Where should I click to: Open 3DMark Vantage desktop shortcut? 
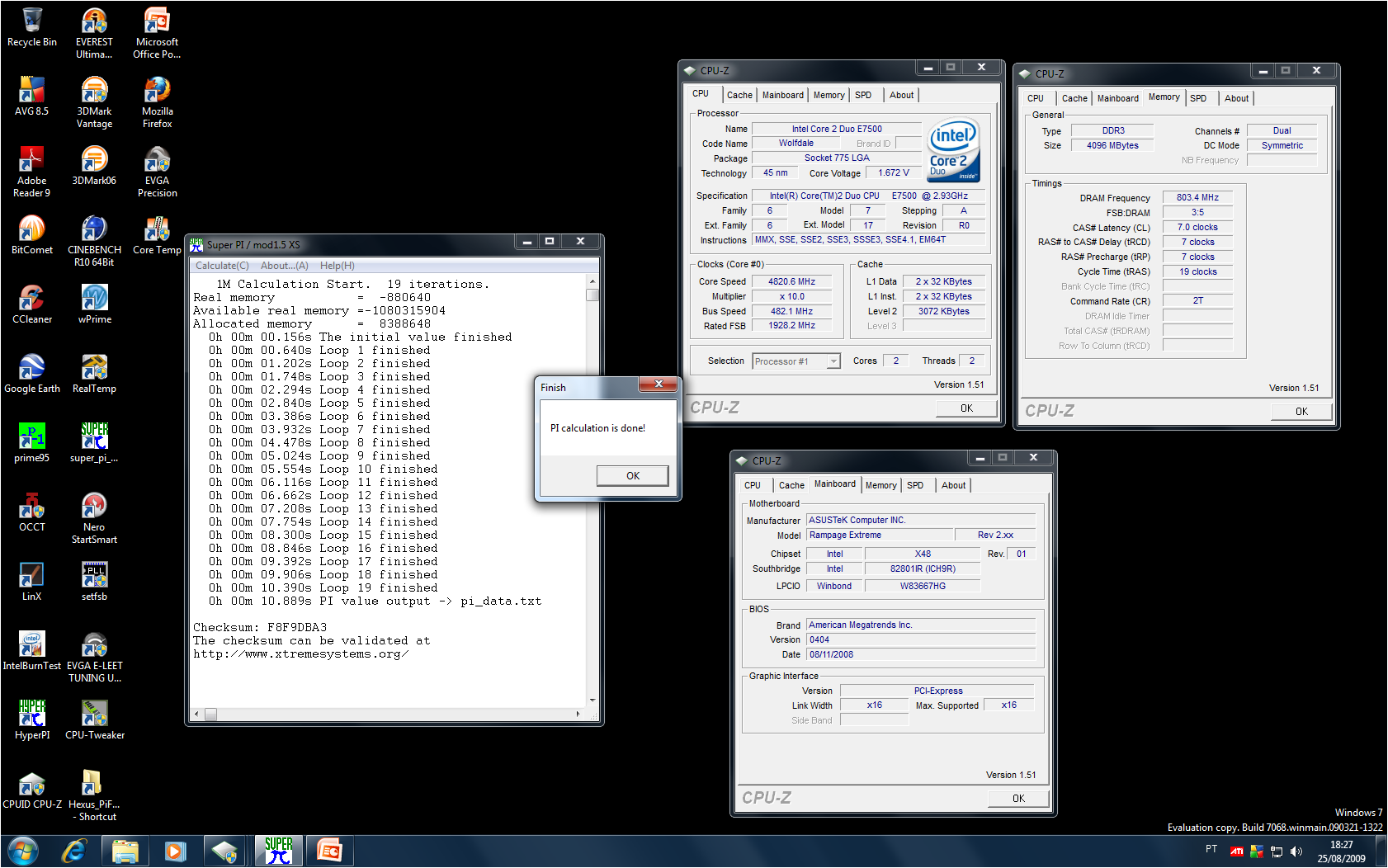tap(94, 102)
